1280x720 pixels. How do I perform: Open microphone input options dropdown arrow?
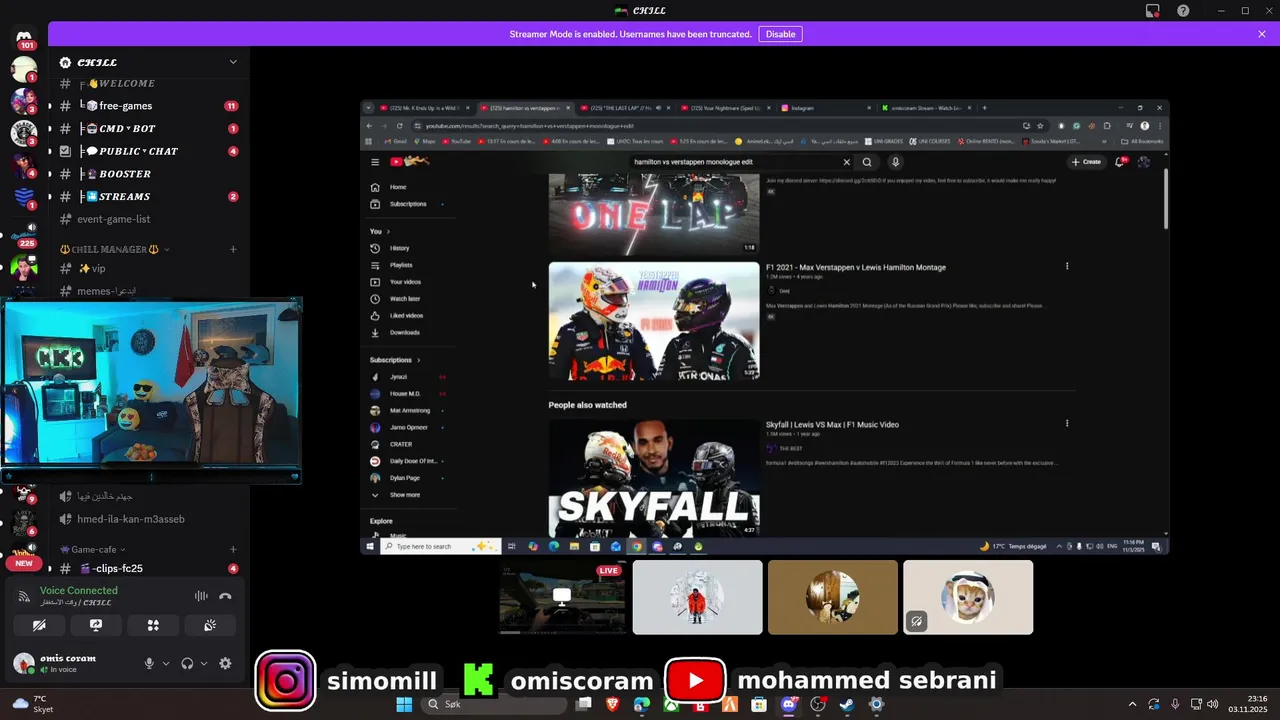coord(166,663)
